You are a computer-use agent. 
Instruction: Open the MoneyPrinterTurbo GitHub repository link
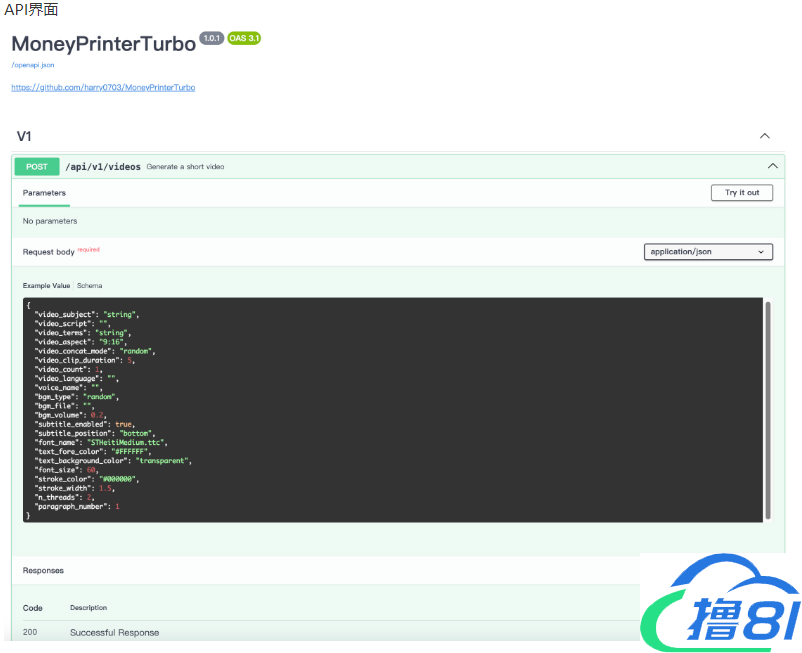pos(103,88)
